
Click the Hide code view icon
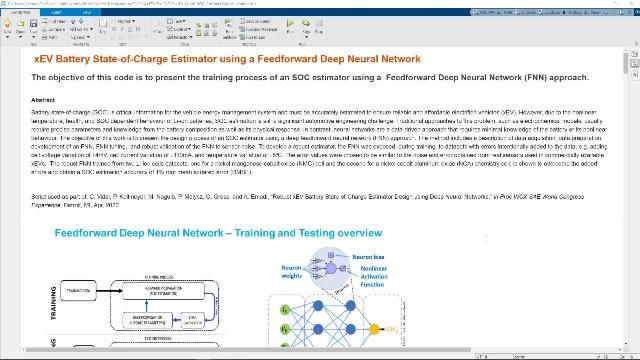pos(635,74)
